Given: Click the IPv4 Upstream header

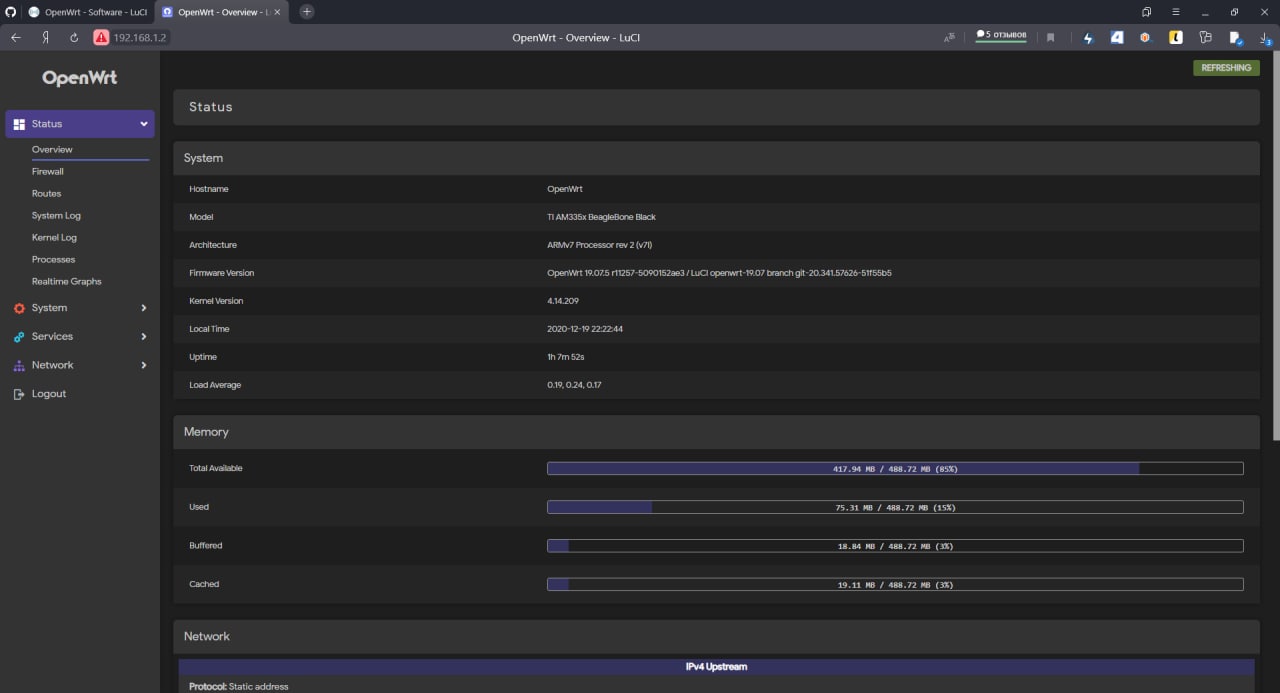Looking at the screenshot, I should pyautogui.click(x=716, y=666).
